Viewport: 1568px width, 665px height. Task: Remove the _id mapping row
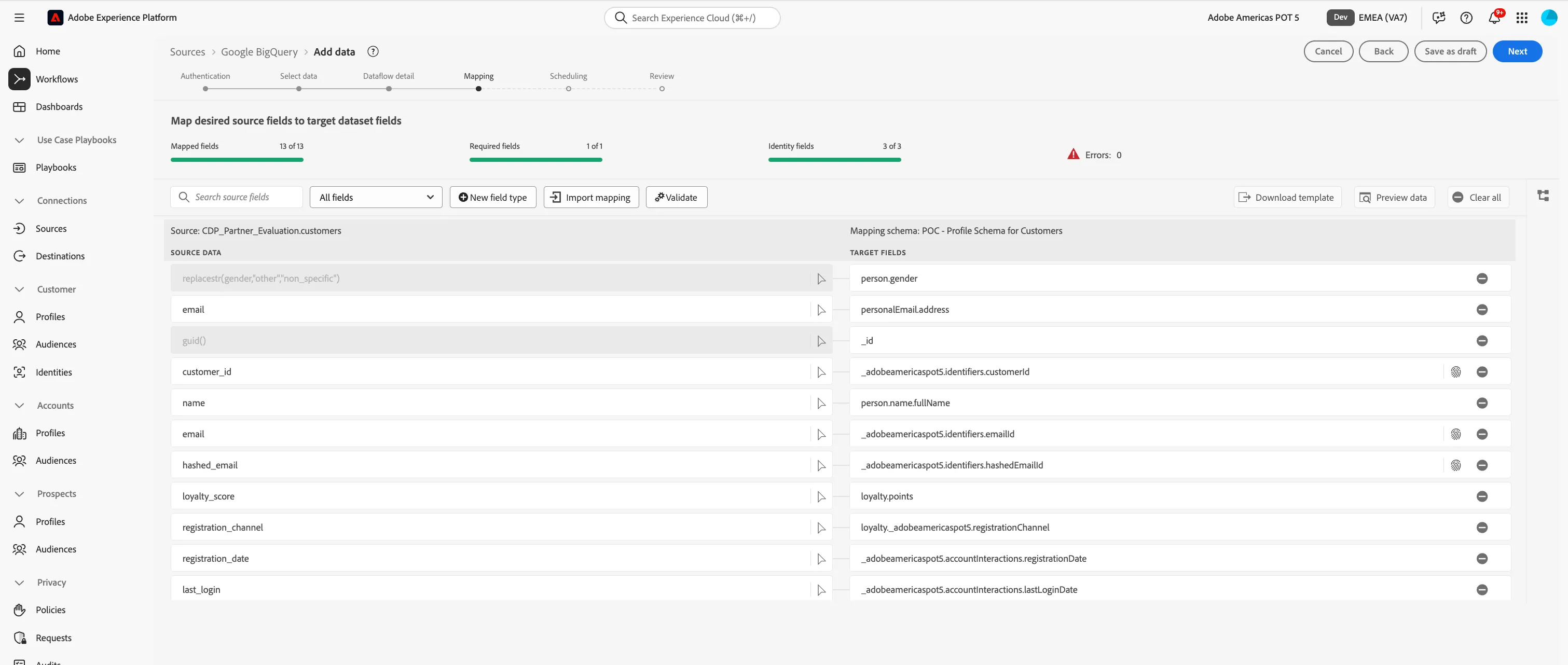(1482, 341)
